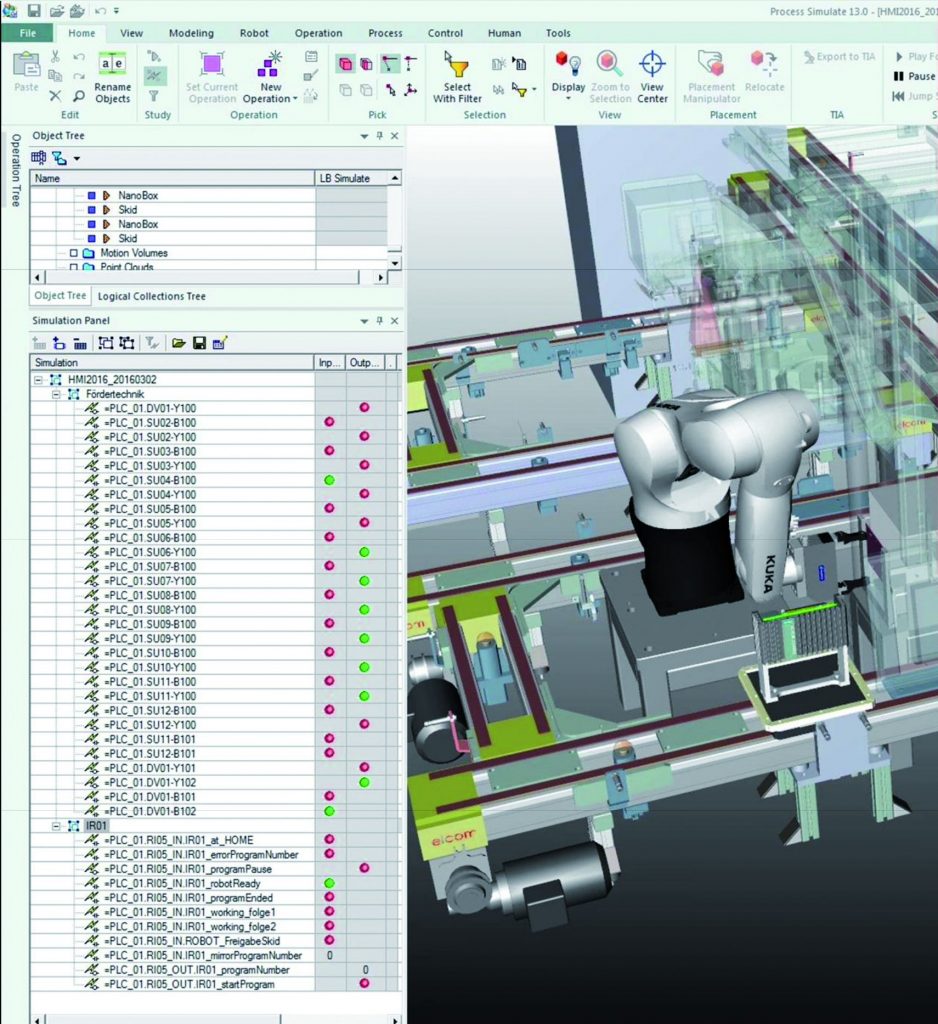The image size is (938, 1024).
Task: Toggle the input signal for =PLC_01.SU04-B100
Action: (329, 480)
